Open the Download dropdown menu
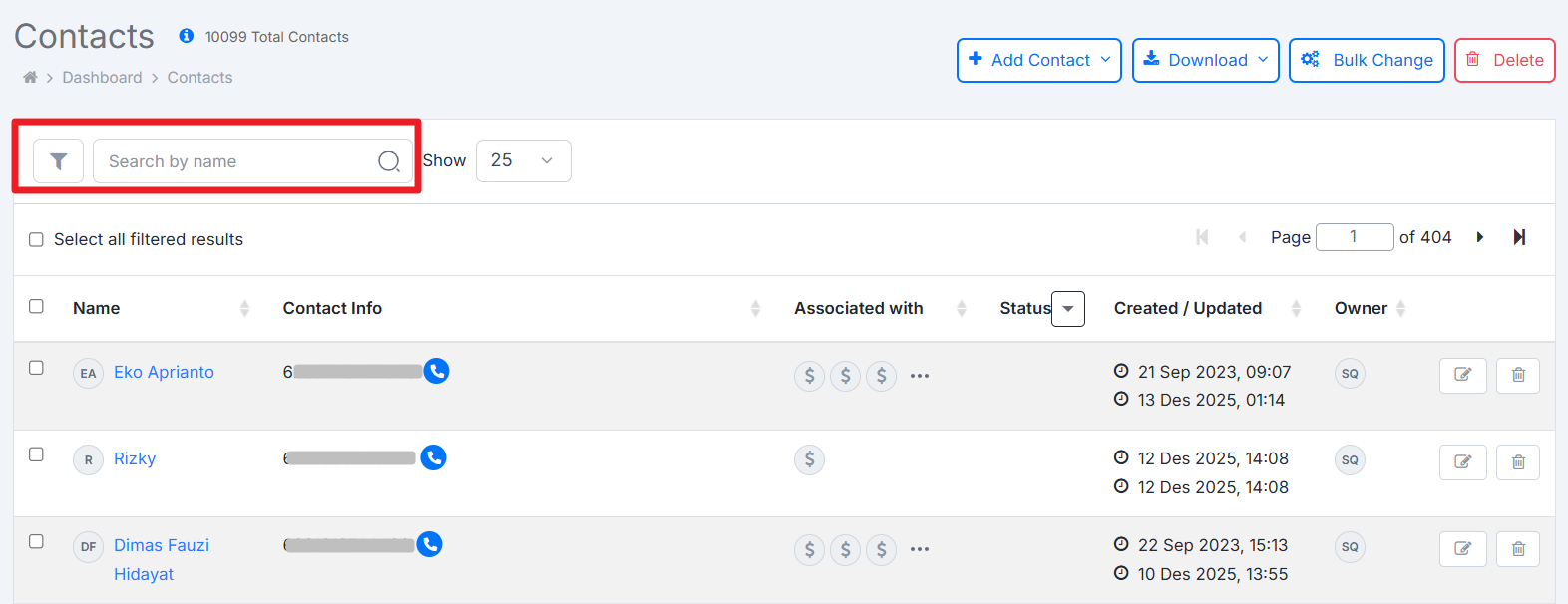Screen dimensions: 1568x604 point(1205,60)
